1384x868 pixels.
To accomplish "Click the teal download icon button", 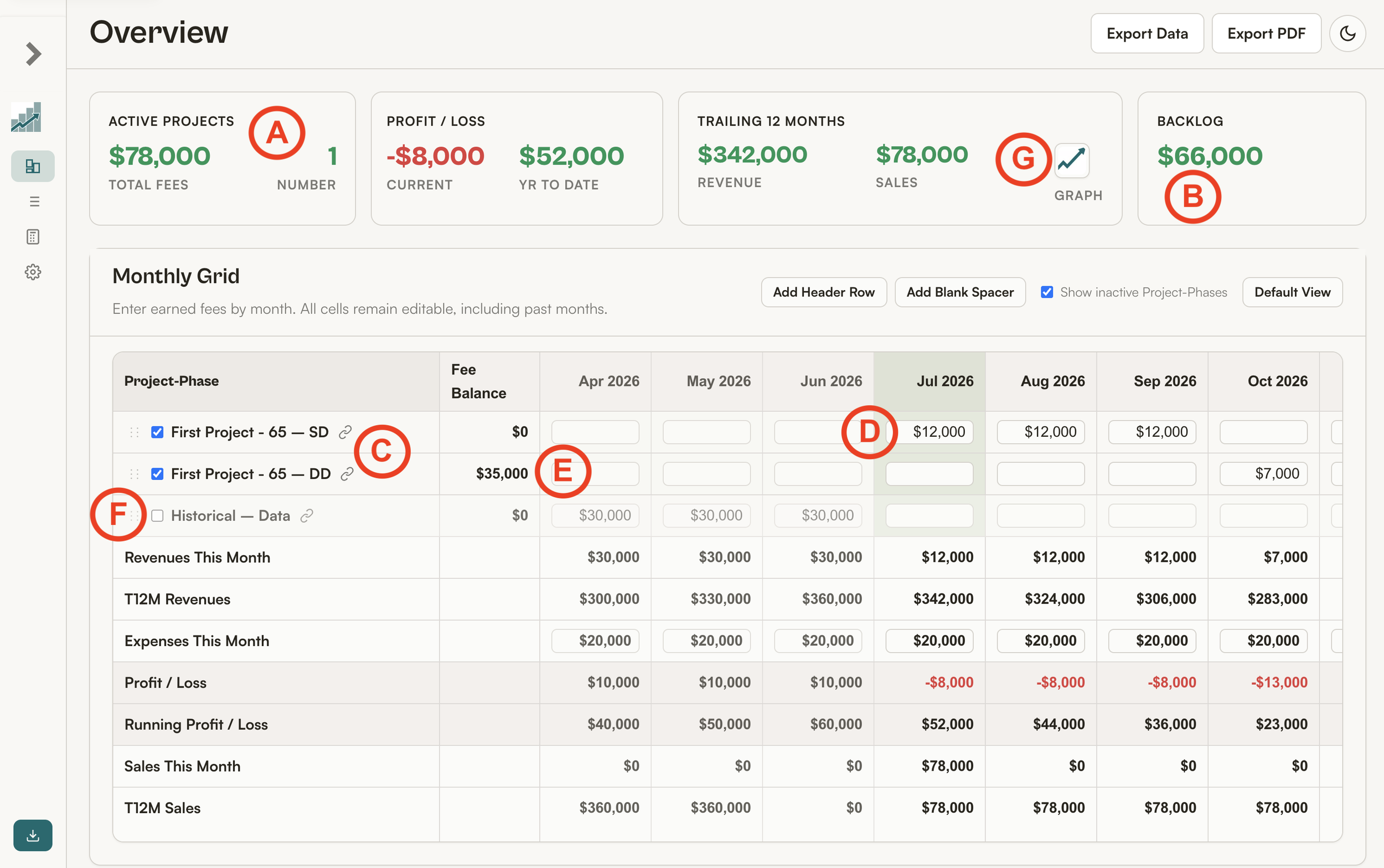I will click(x=33, y=835).
